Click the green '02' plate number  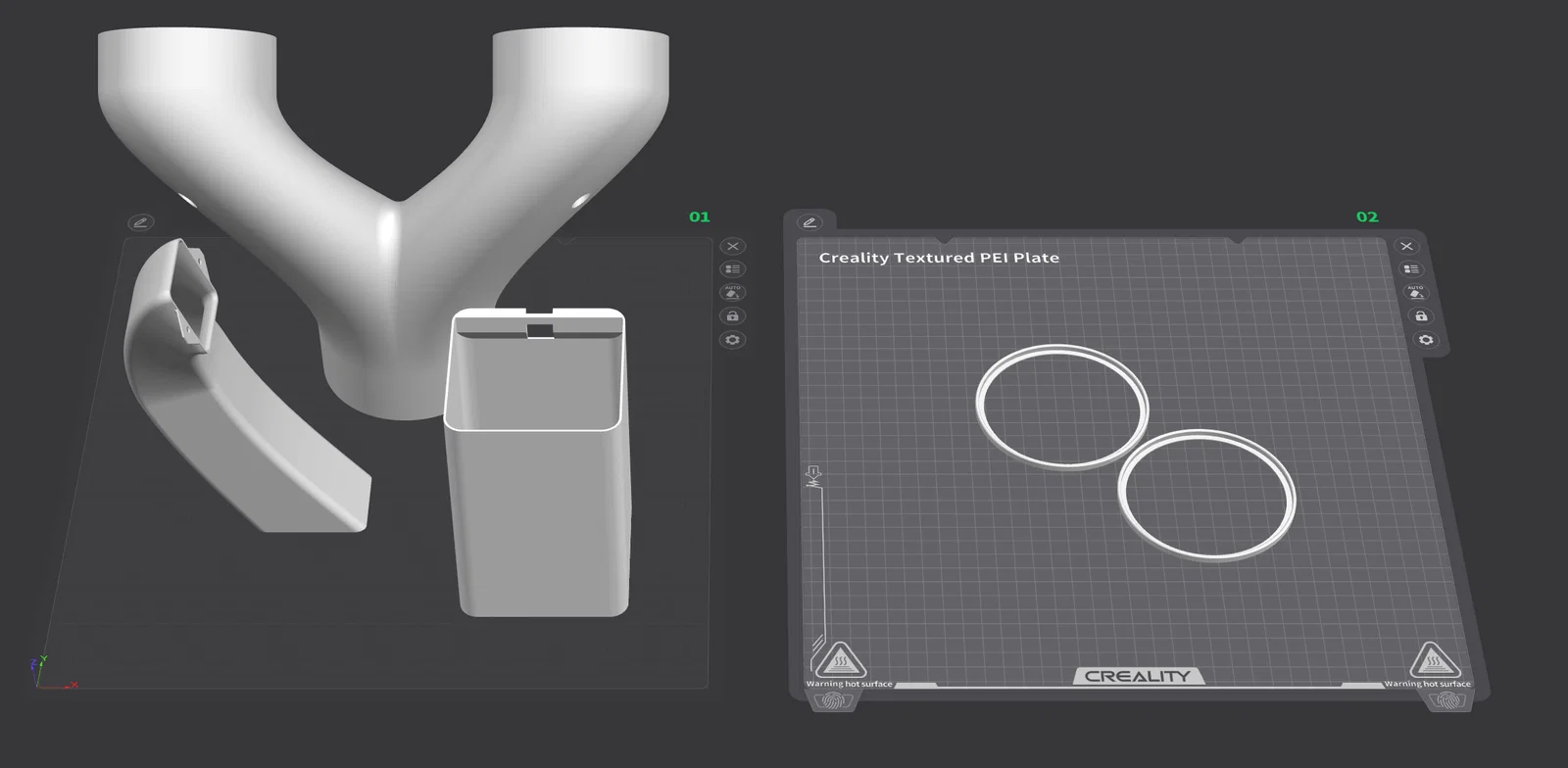[x=1367, y=216]
